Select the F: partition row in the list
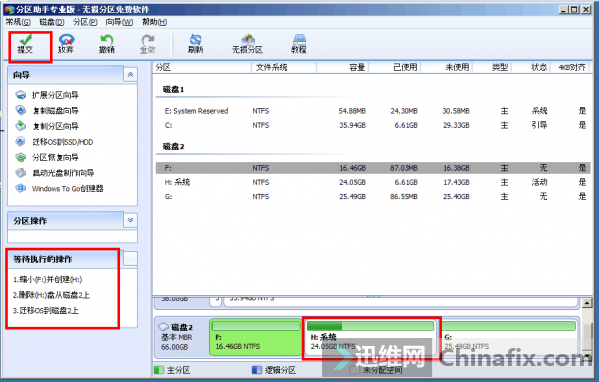 coord(372,168)
